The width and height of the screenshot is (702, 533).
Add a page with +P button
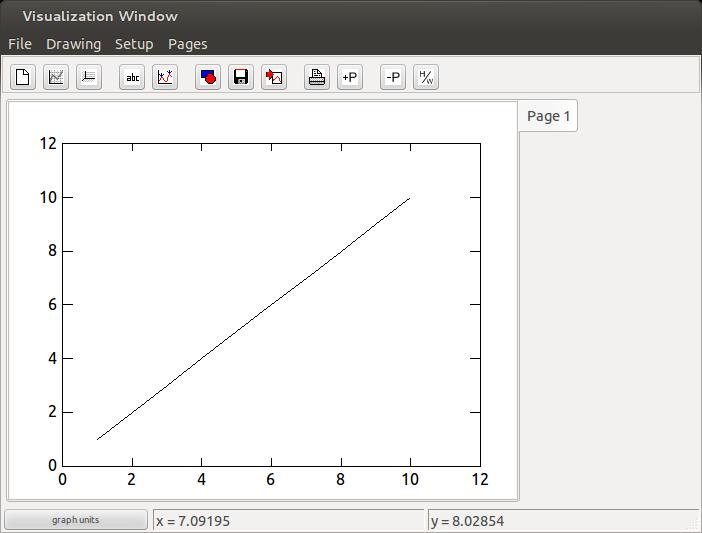(x=349, y=77)
